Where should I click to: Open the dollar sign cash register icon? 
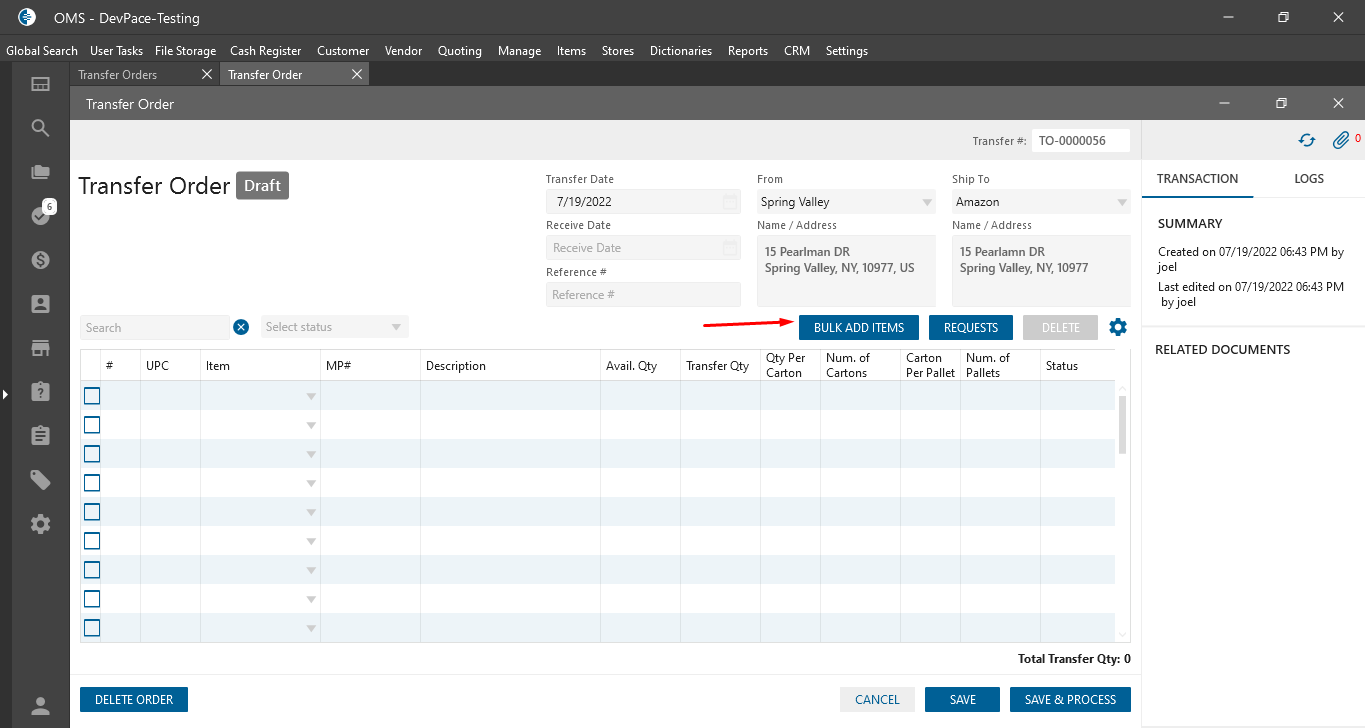(x=40, y=260)
